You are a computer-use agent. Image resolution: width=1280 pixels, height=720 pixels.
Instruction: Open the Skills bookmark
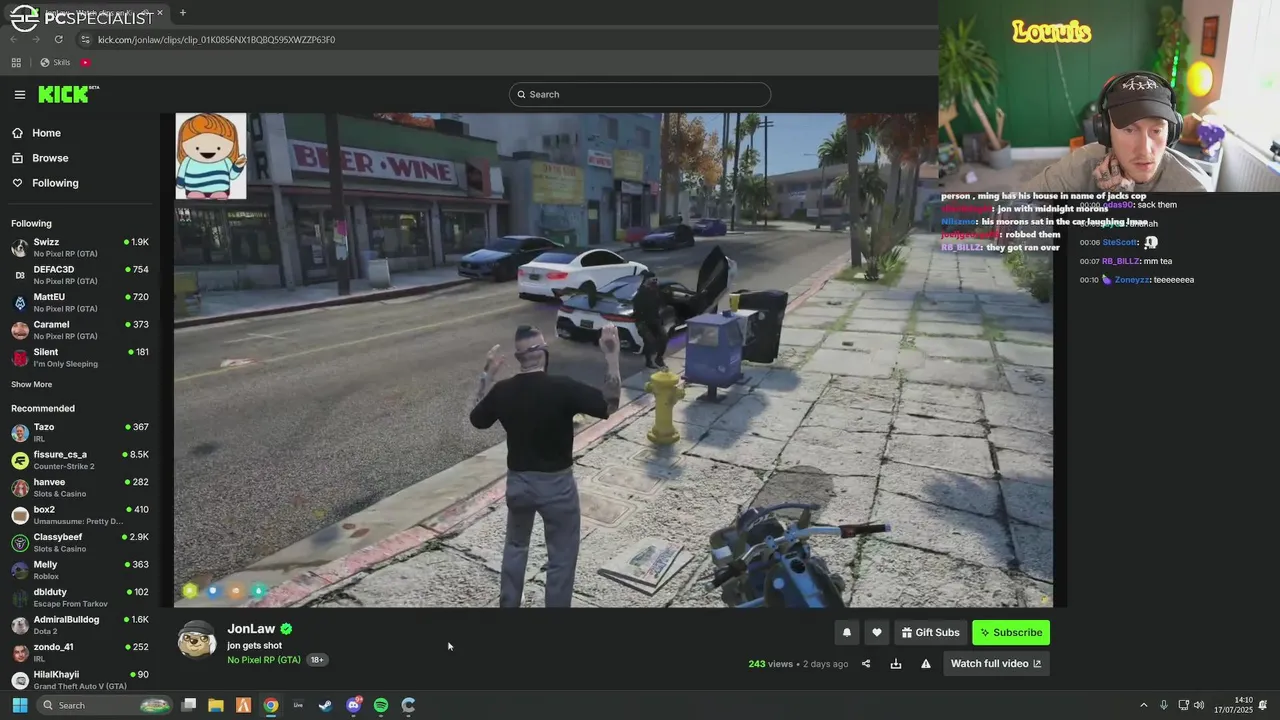tap(56, 63)
